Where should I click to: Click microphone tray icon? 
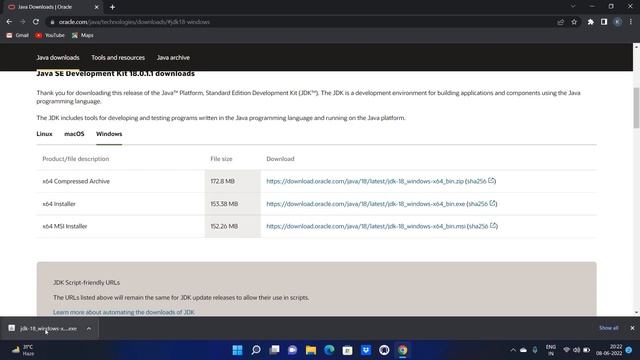point(535,350)
